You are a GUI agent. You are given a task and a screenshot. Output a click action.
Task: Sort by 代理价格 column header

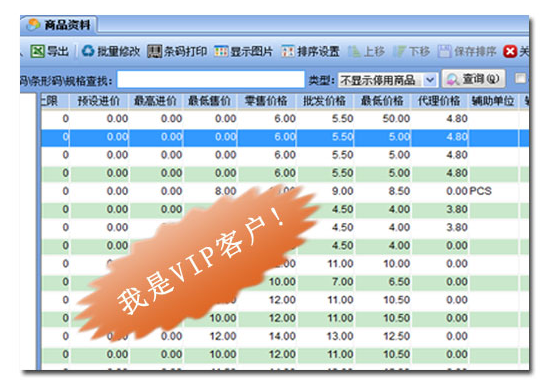tap(439, 101)
